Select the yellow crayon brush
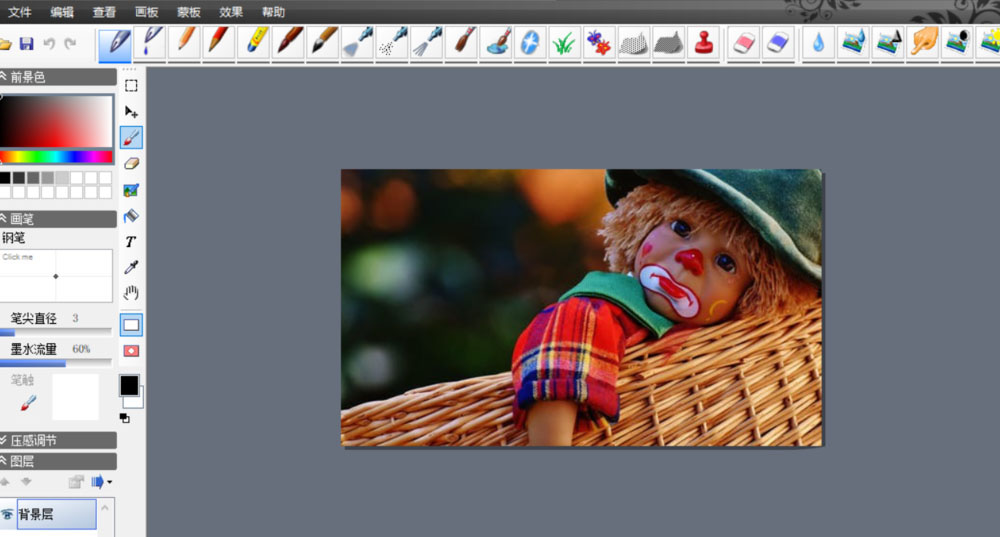This screenshot has height=537, width=1000. click(x=254, y=43)
